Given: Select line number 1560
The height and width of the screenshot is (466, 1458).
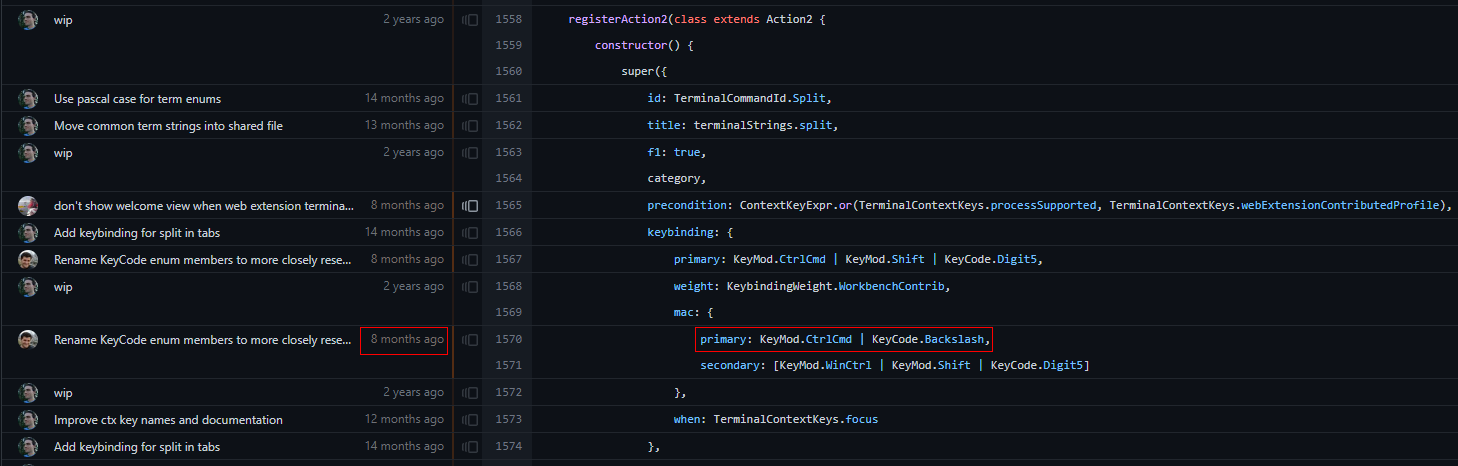Looking at the screenshot, I should pyautogui.click(x=509, y=72).
